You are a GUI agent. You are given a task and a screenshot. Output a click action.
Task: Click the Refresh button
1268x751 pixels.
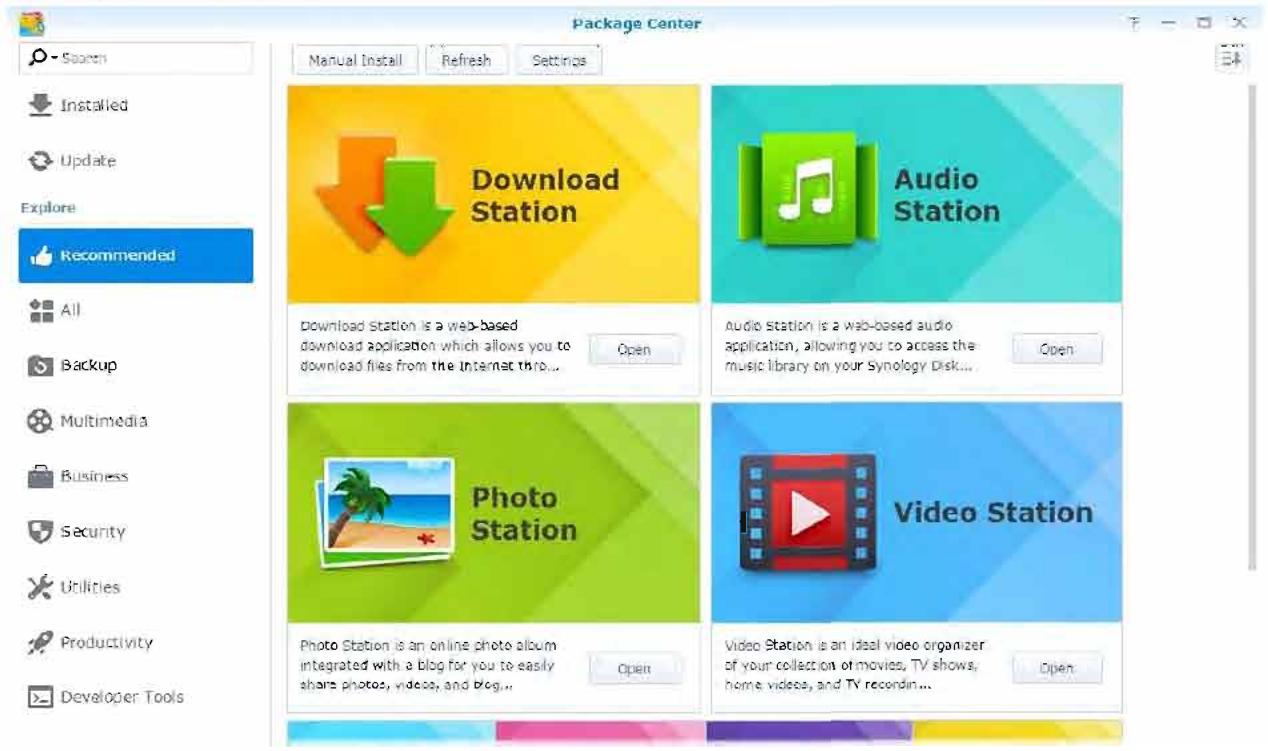pyautogui.click(x=466, y=60)
